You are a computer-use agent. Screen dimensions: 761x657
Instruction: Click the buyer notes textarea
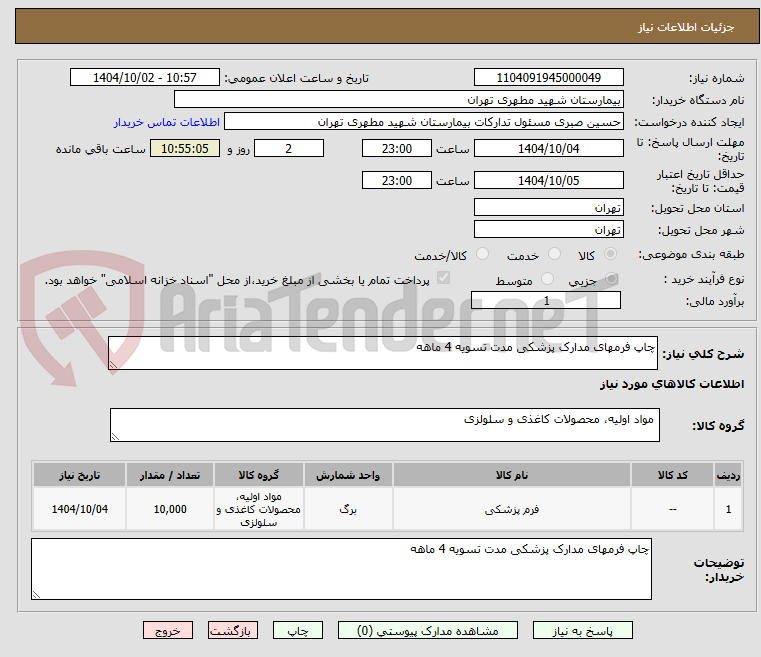341,569
